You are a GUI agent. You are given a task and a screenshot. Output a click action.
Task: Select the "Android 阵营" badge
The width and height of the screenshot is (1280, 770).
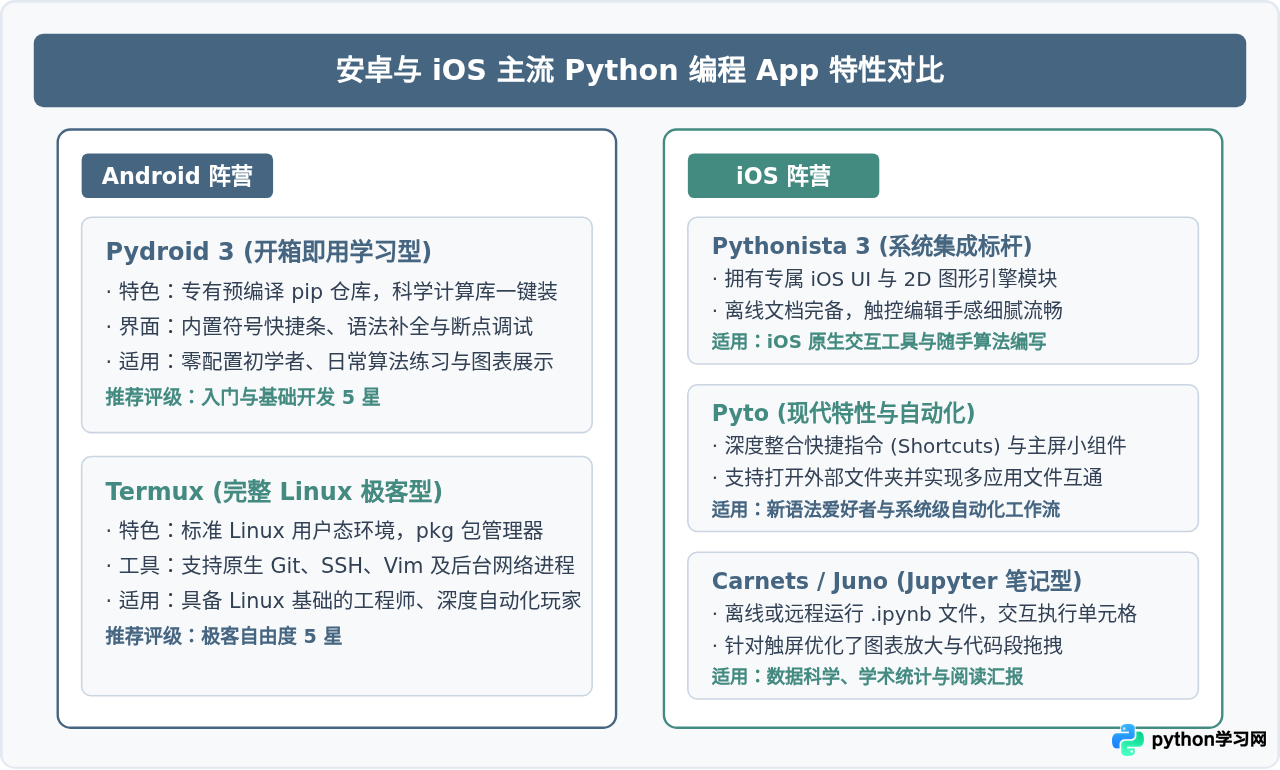coord(177,176)
